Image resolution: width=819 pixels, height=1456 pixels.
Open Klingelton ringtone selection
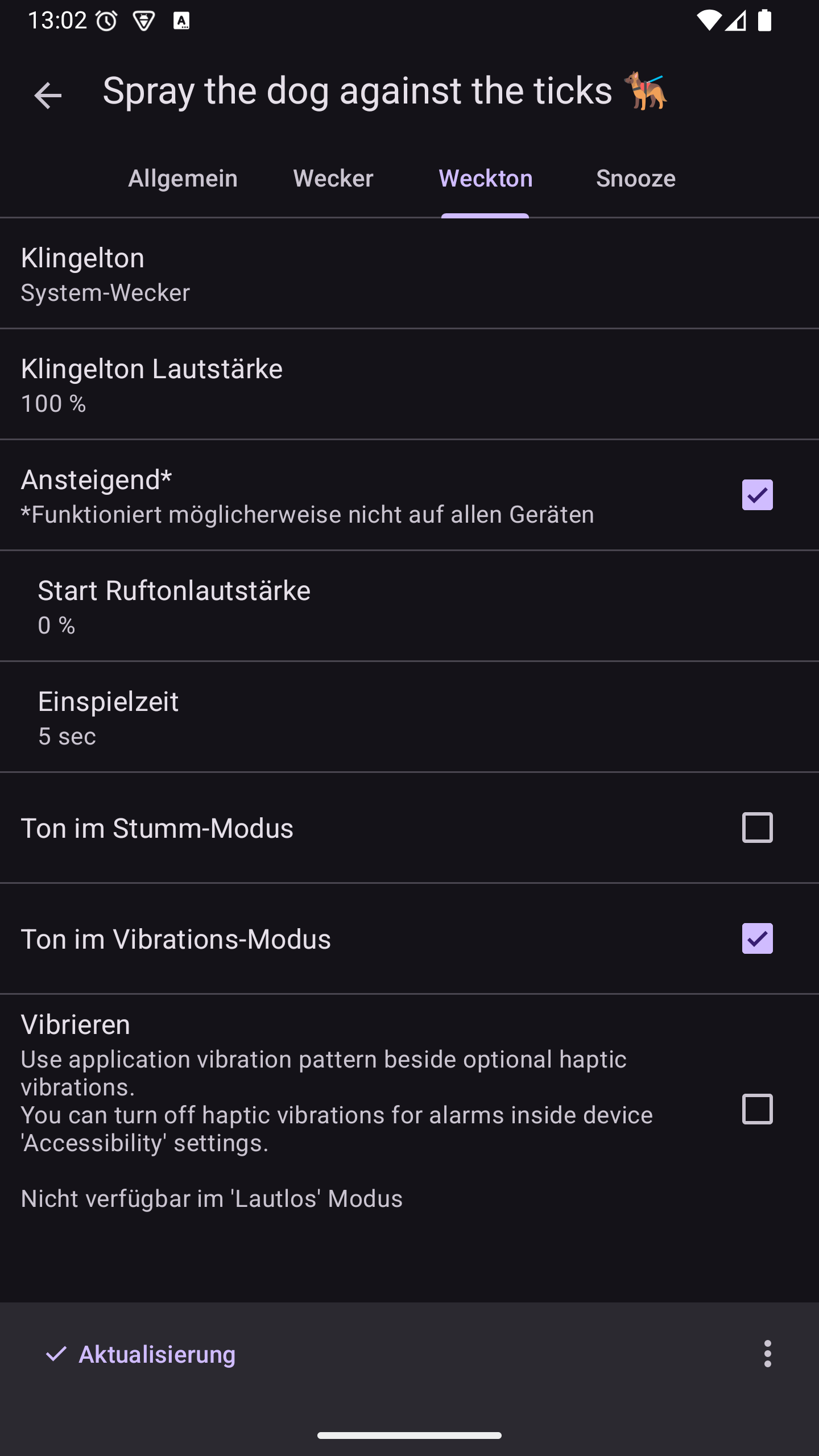click(x=409, y=274)
